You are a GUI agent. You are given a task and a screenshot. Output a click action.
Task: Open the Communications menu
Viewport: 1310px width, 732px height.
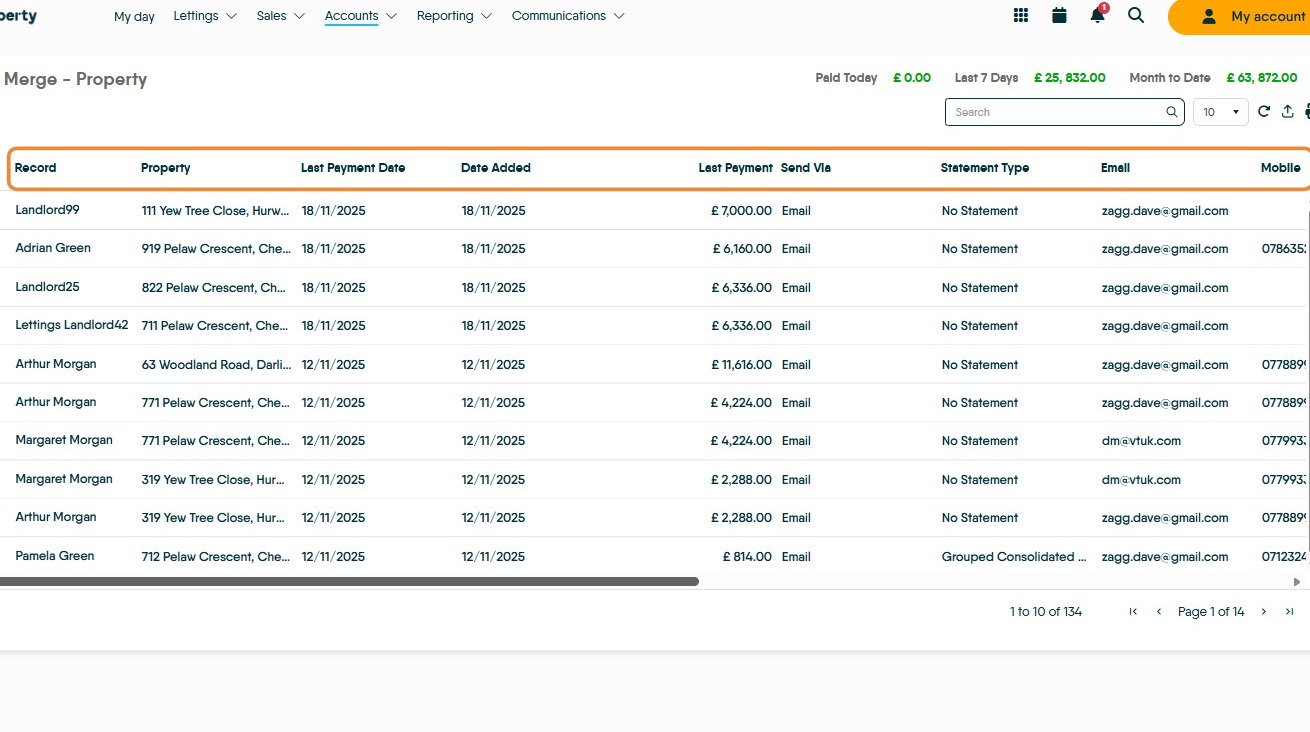point(567,16)
